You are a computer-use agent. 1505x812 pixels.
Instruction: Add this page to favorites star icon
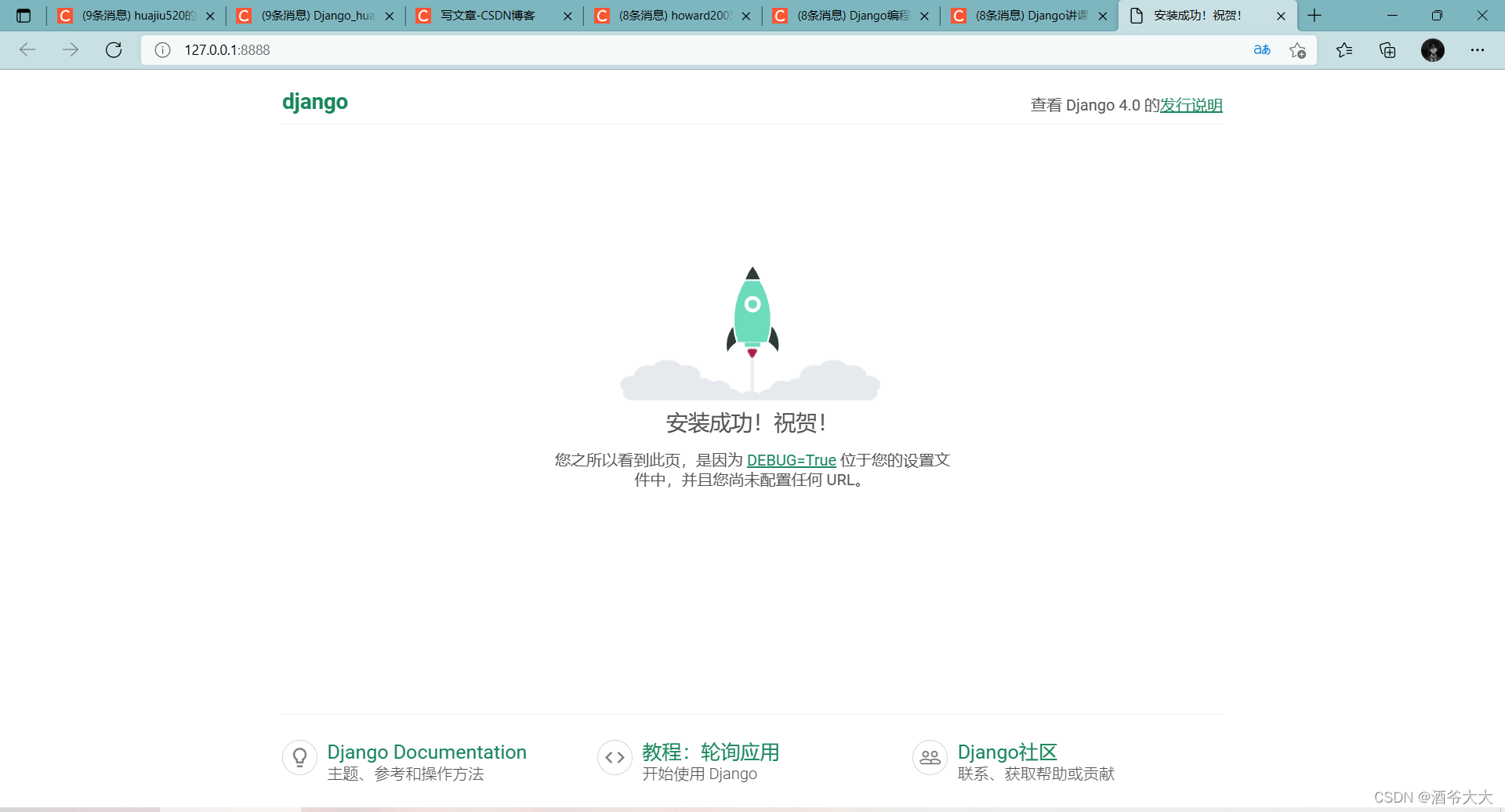[1297, 50]
